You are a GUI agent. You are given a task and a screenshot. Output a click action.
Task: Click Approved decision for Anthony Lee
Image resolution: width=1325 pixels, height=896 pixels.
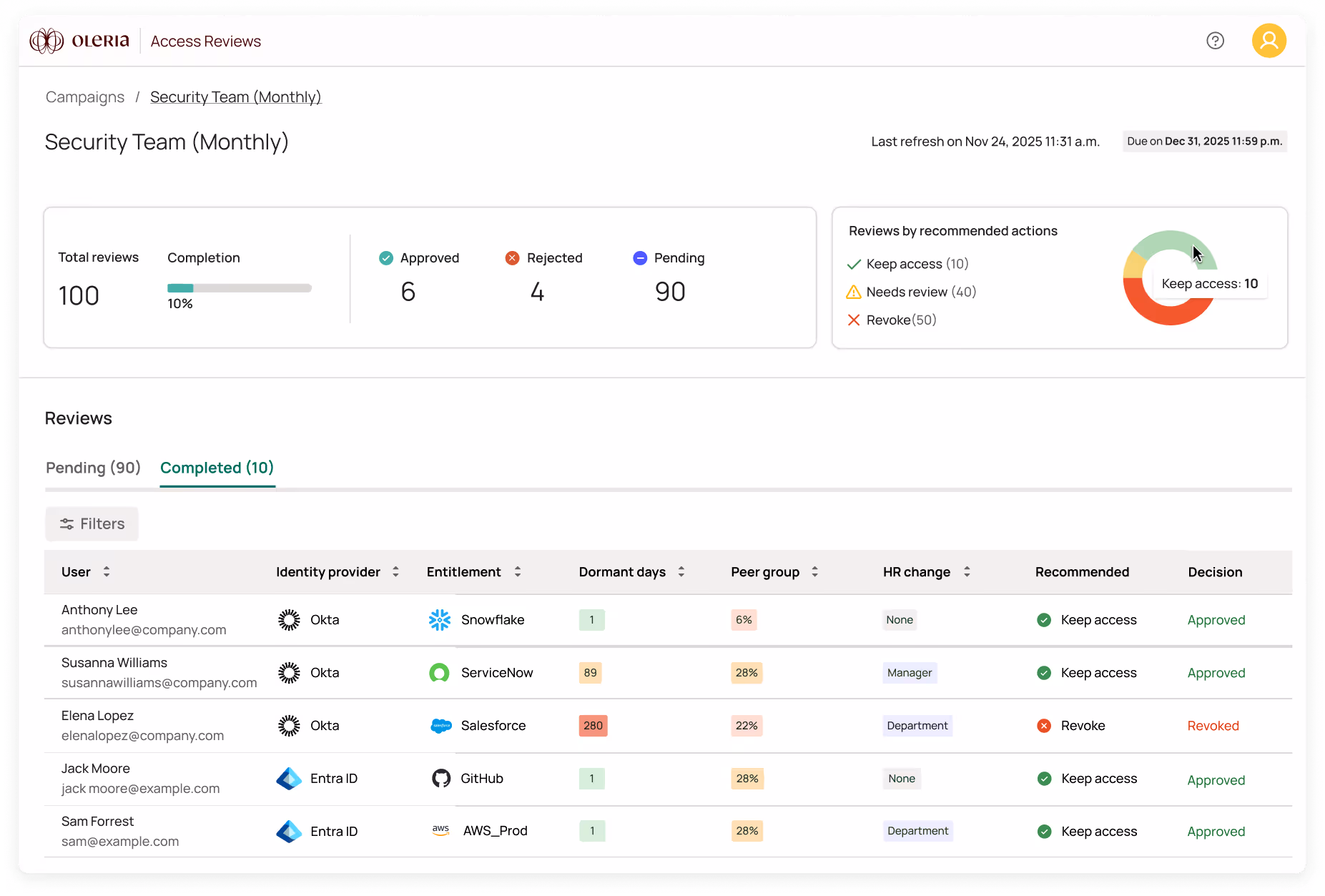(1216, 620)
